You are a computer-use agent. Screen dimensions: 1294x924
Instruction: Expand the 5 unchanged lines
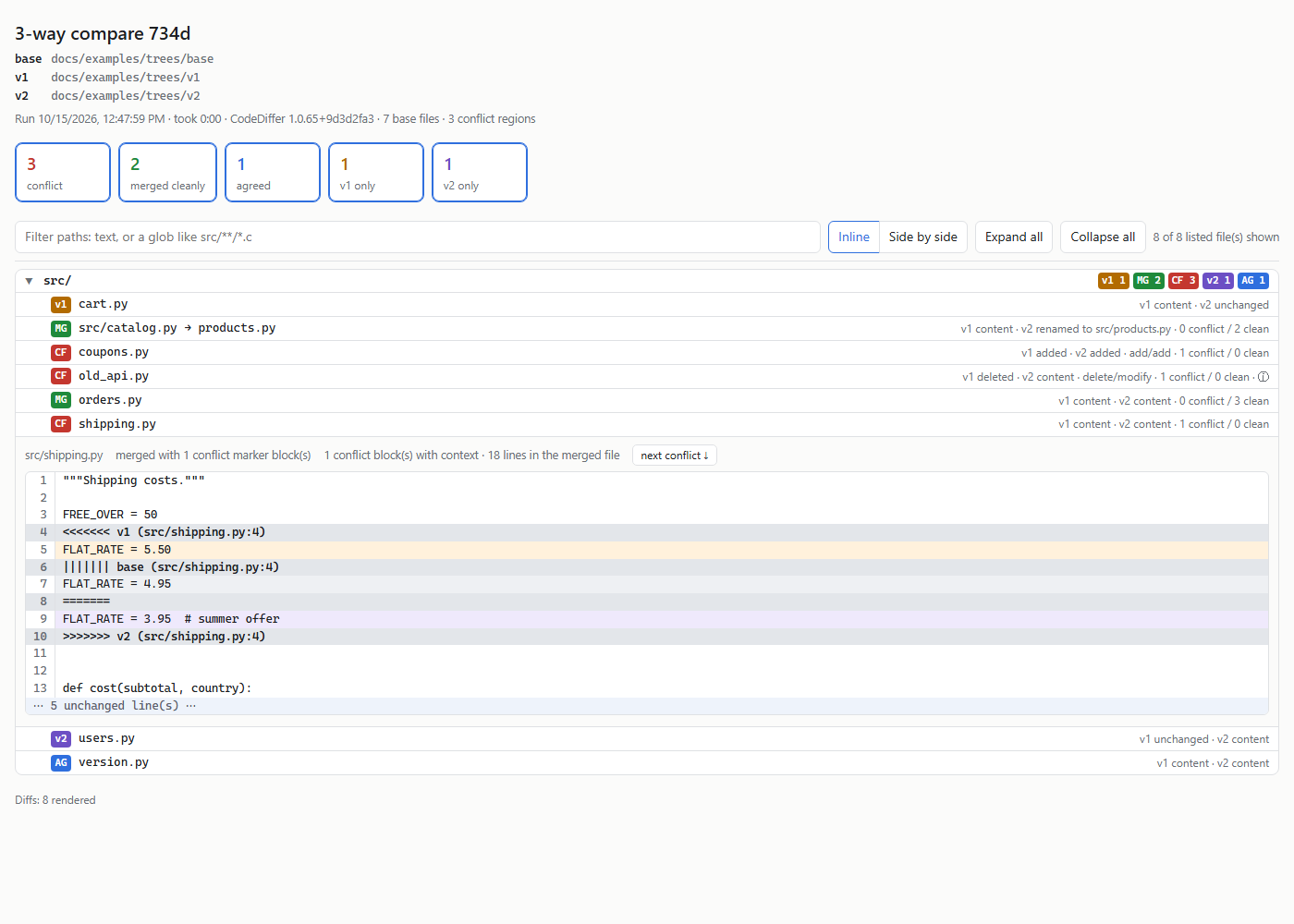coord(647,706)
